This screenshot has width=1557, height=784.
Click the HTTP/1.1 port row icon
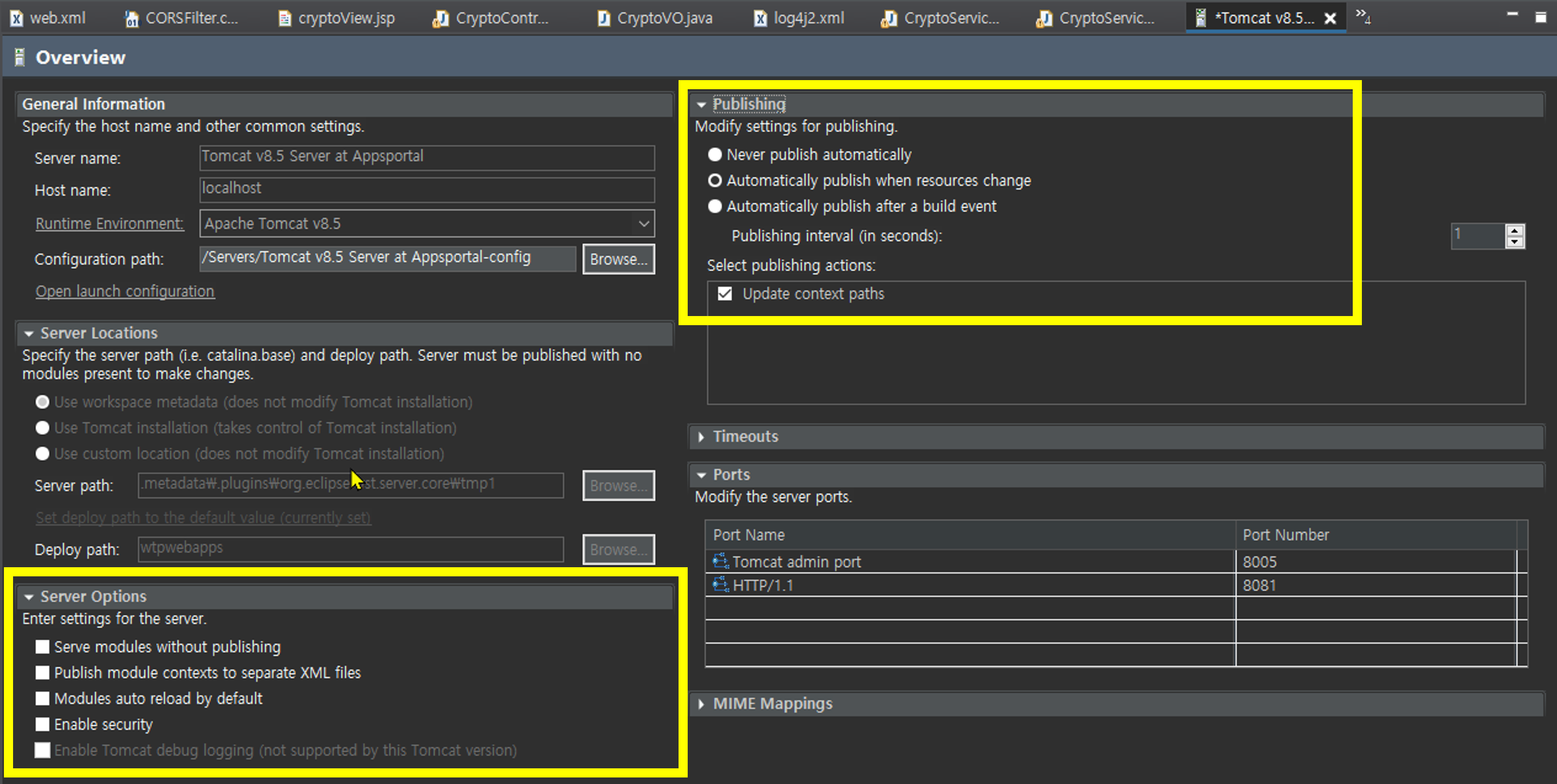[720, 585]
